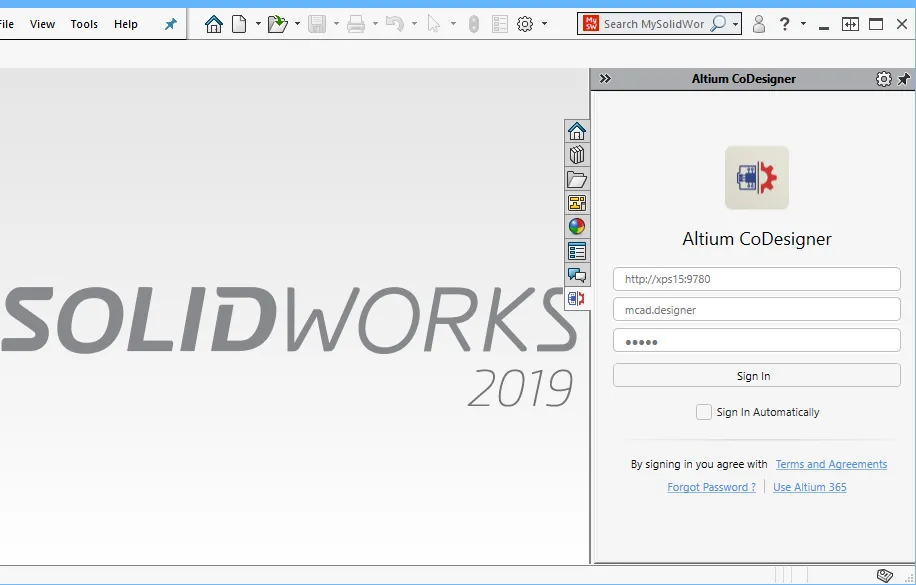Open the Help menu

coord(126,24)
